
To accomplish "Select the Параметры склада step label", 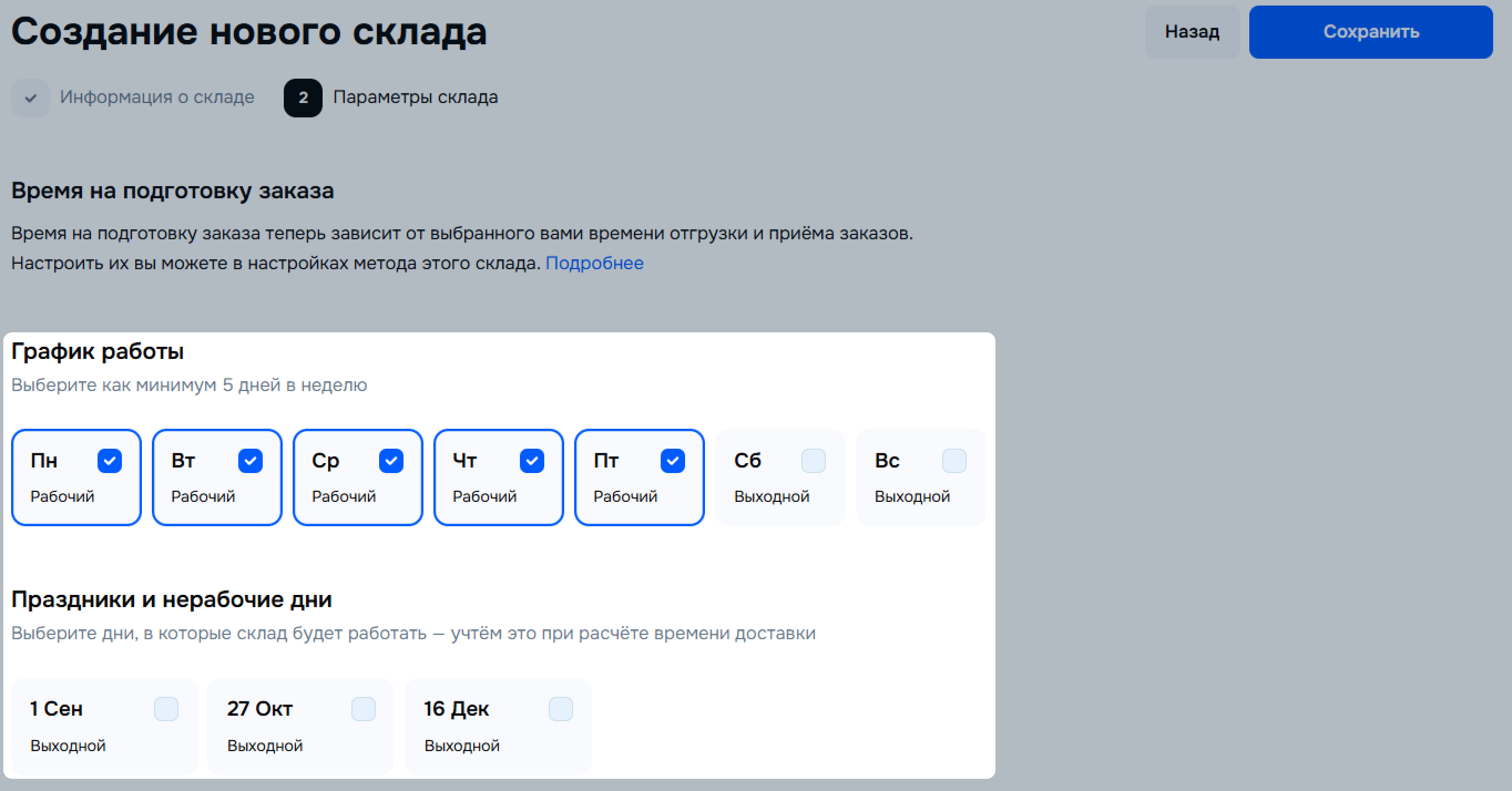I will [416, 97].
